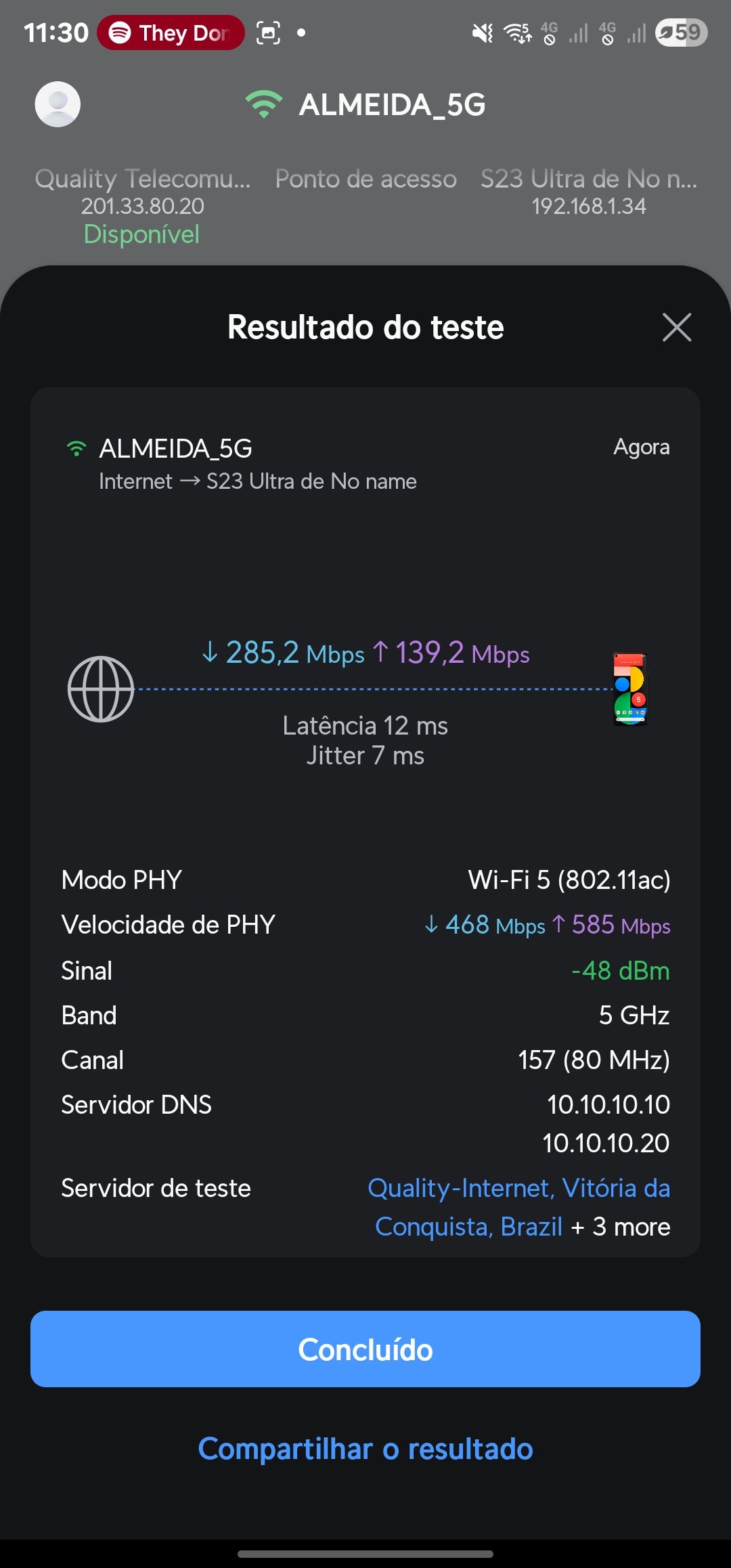This screenshot has height=1568, width=731.
Task: Tap the battery indicator in status bar
Action: tap(681, 32)
